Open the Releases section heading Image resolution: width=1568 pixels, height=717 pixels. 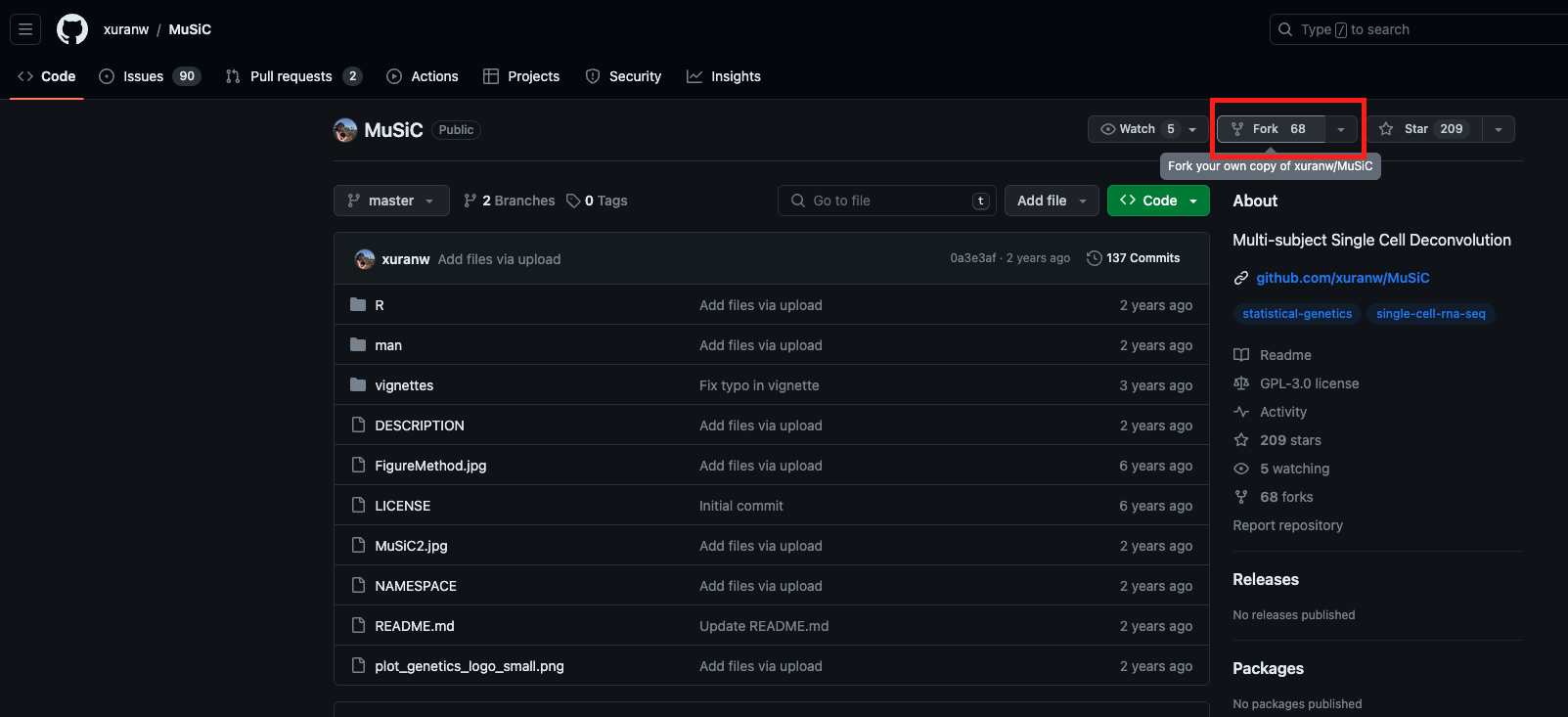(1266, 579)
